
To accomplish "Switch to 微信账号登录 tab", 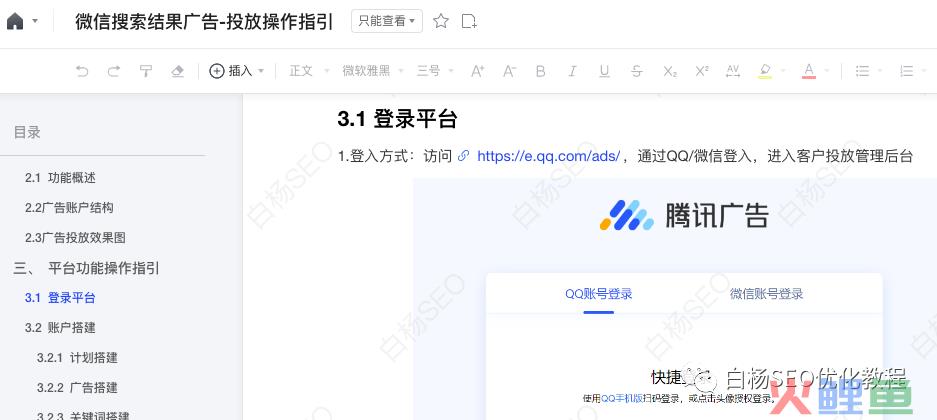I will point(767,294).
